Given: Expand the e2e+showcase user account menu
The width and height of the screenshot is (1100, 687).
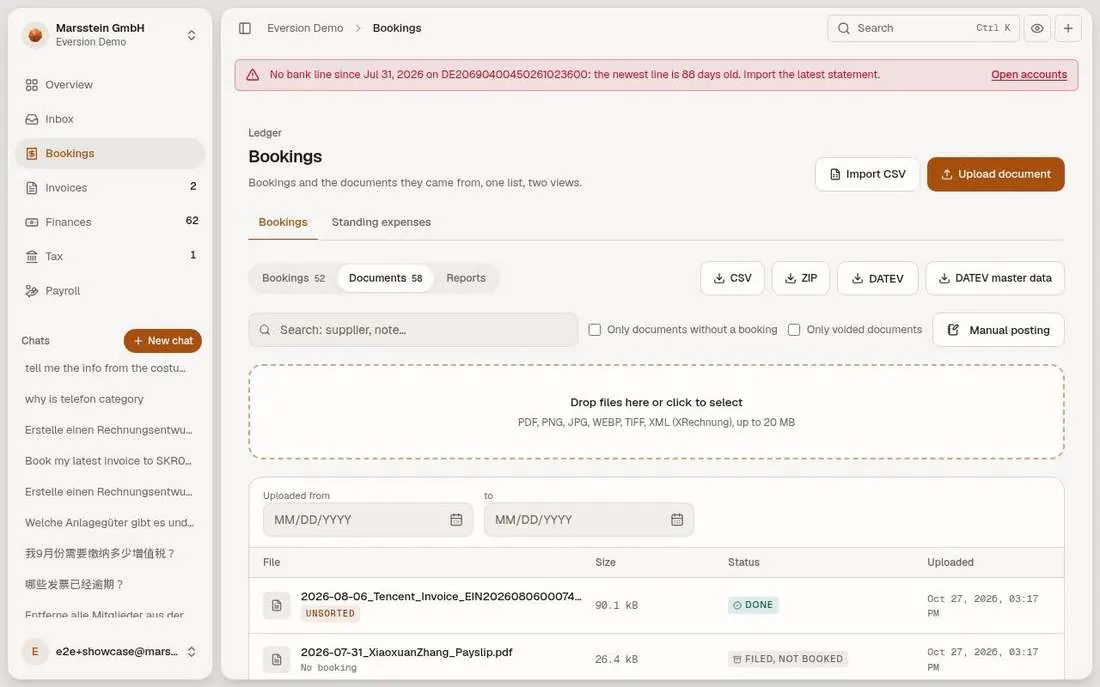Looking at the screenshot, I should click(x=109, y=652).
